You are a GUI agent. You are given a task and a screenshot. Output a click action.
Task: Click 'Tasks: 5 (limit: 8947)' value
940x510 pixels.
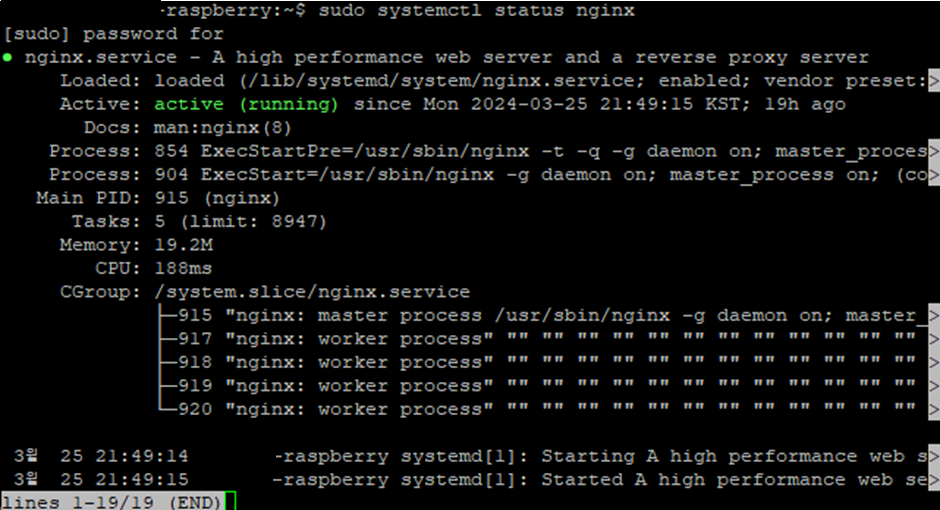[x=240, y=222]
